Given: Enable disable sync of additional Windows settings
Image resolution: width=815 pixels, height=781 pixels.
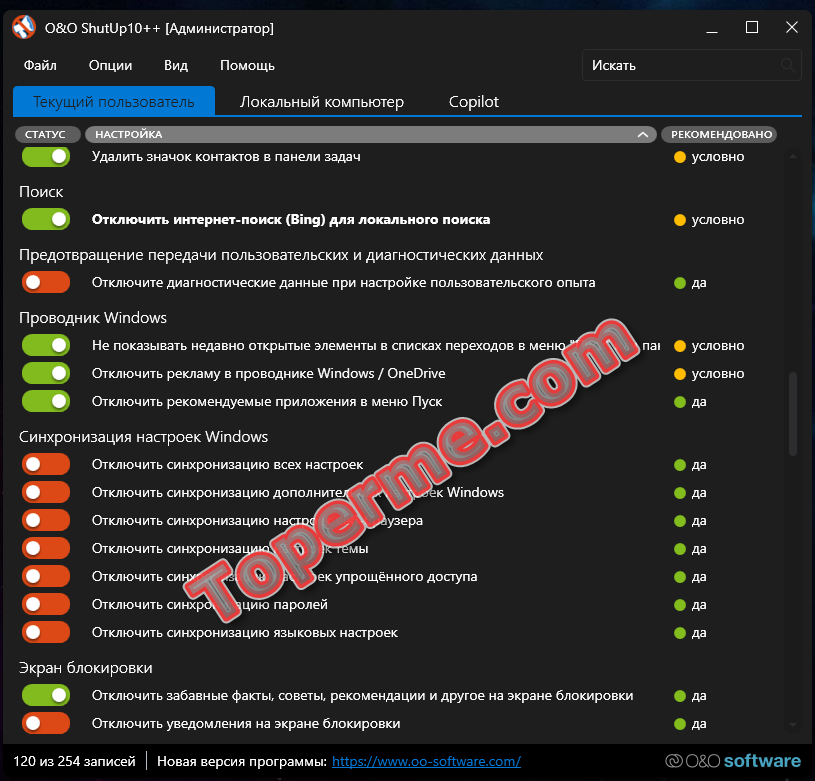Looking at the screenshot, I should coord(46,492).
